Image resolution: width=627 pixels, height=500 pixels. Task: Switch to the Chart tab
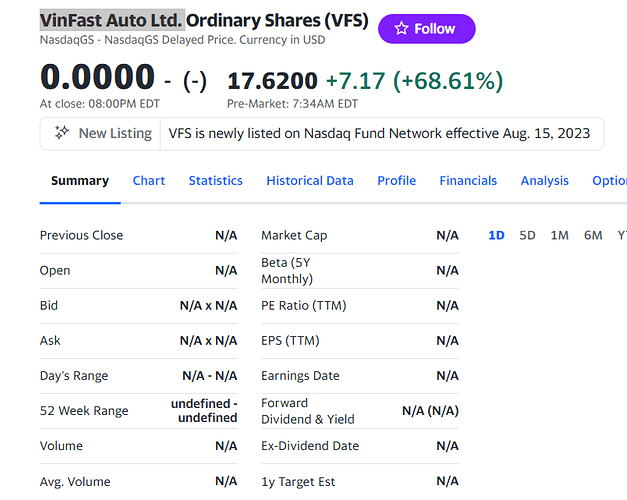click(x=149, y=181)
